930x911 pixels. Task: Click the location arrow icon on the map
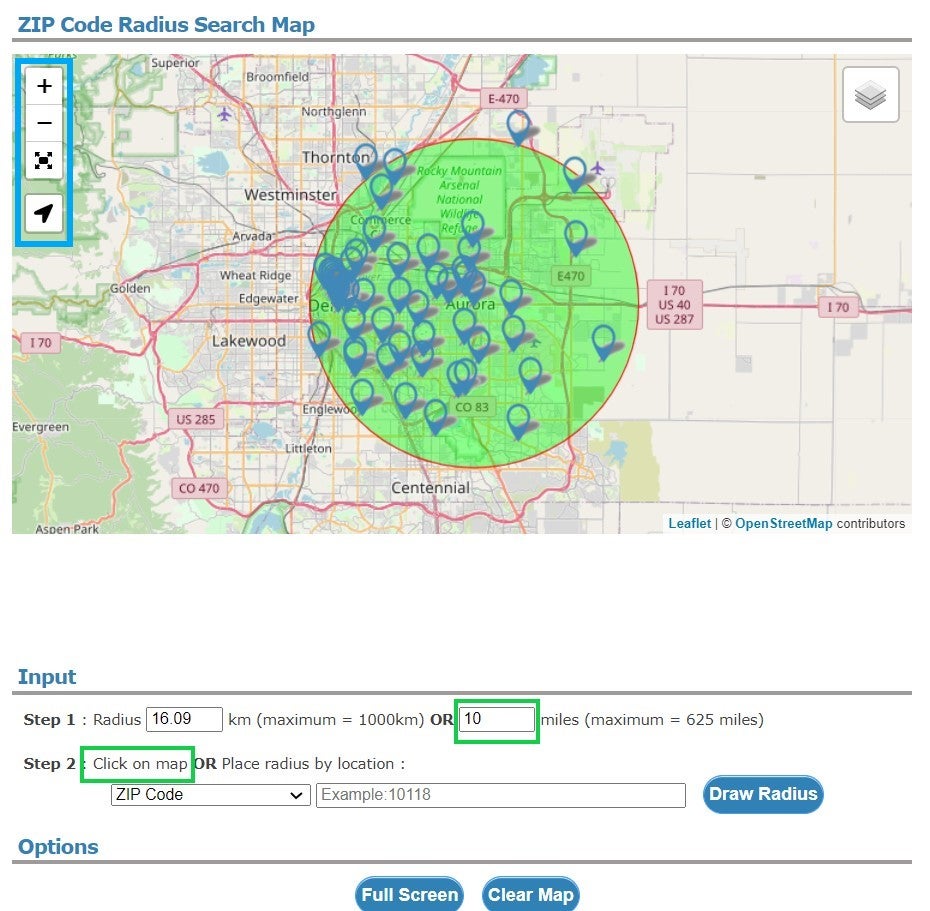coord(44,213)
